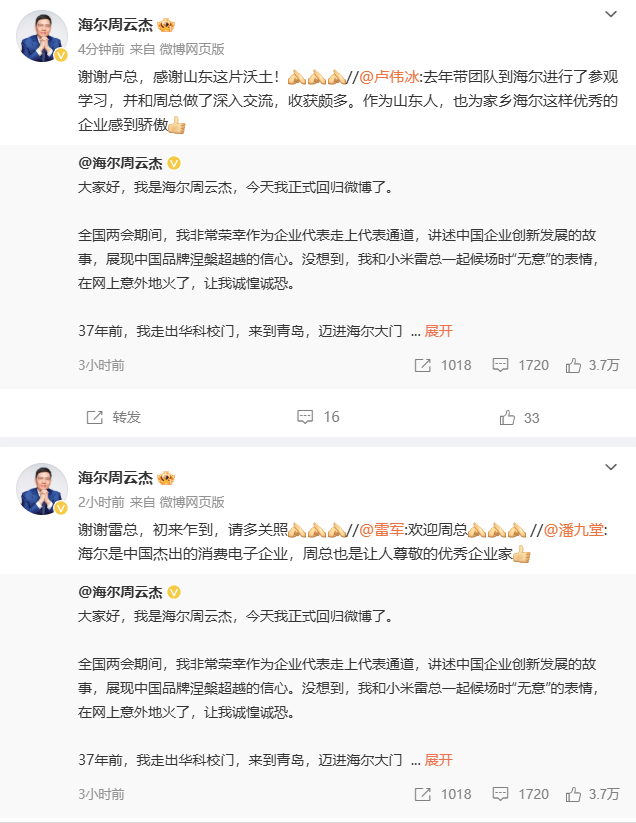
Task: Click thumbs-up icon in first quoted post
Action: (573, 365)
